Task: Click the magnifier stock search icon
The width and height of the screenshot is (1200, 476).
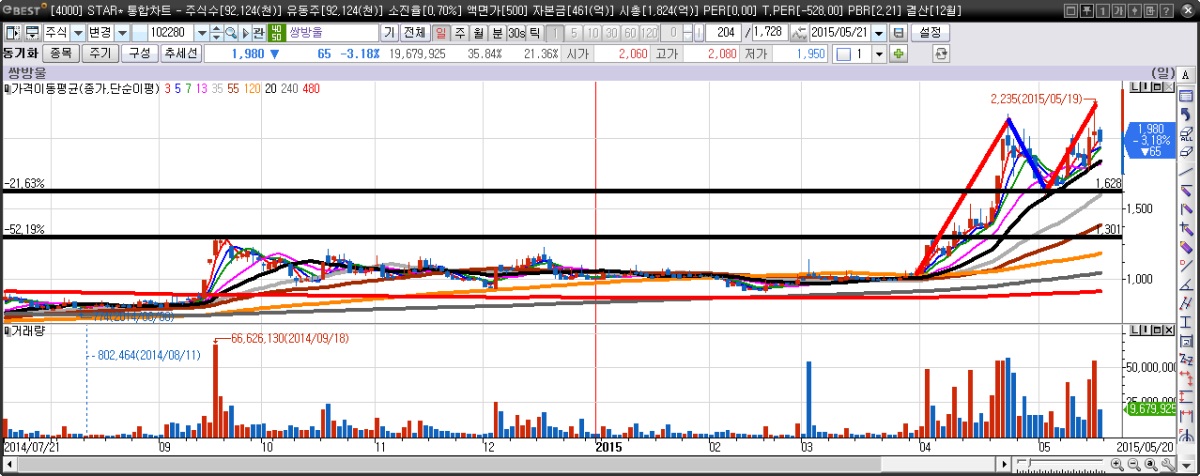Action: 232,33
